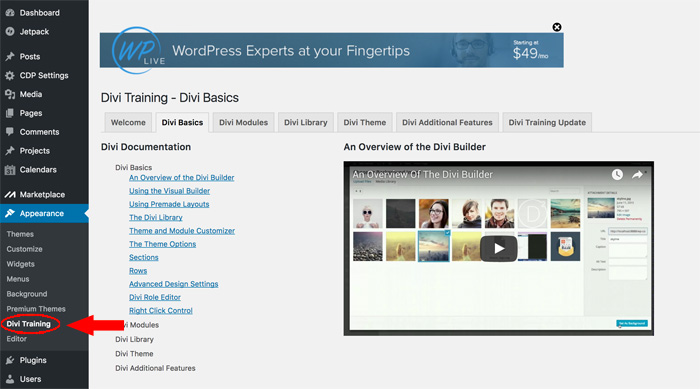Open The Divi Library link

coord(156,218)
